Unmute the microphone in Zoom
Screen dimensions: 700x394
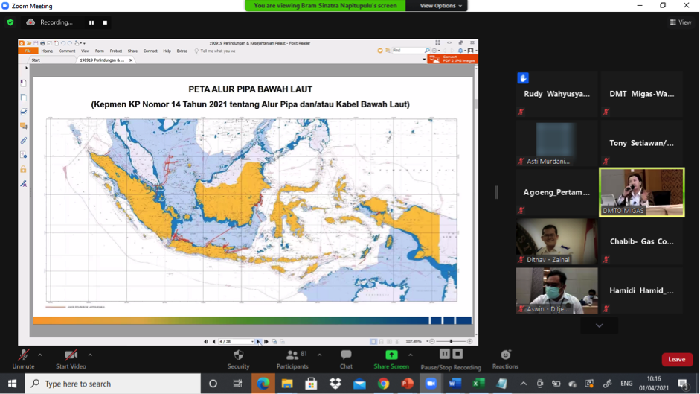point(23,359)
